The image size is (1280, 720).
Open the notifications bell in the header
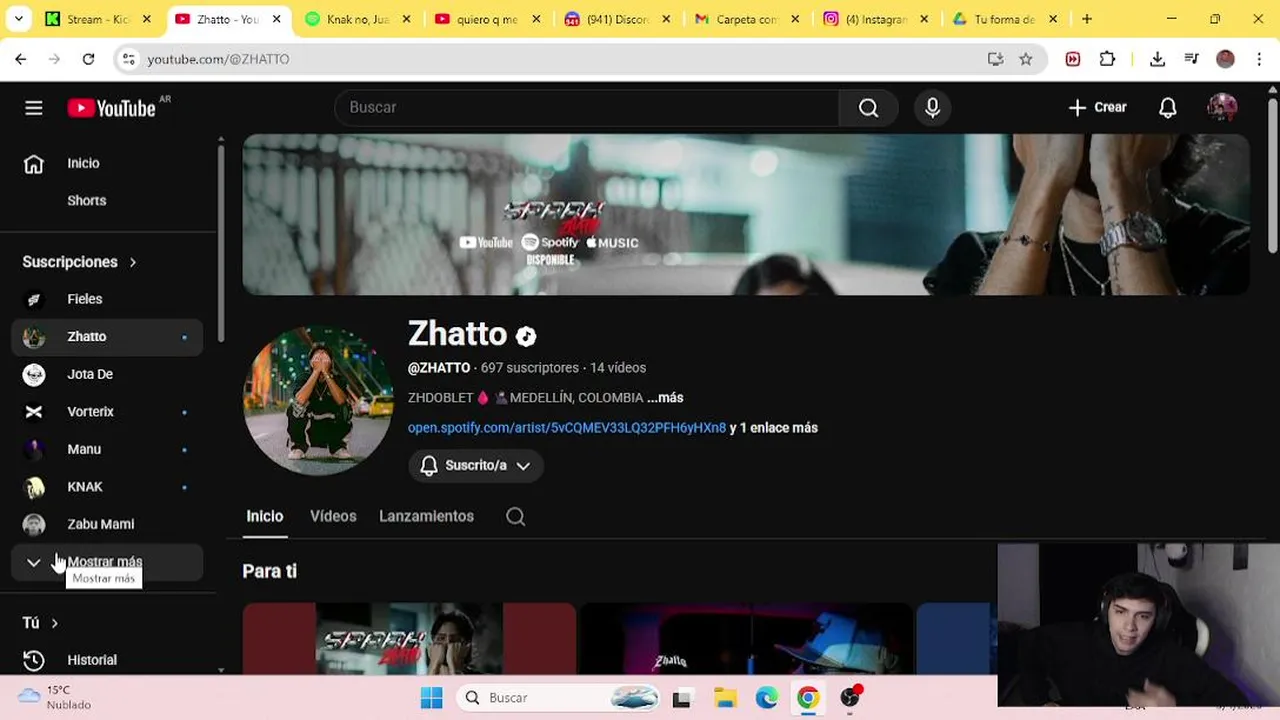tap(1167, 108)
